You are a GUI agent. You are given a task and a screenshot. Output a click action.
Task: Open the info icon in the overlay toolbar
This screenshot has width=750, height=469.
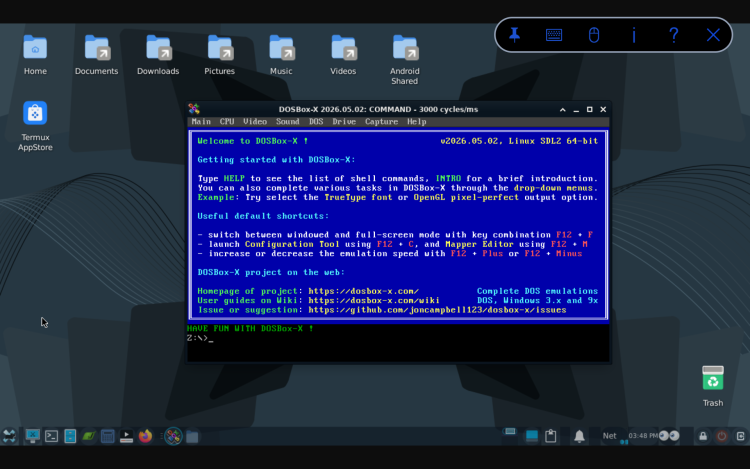click(x=634, y=35)
